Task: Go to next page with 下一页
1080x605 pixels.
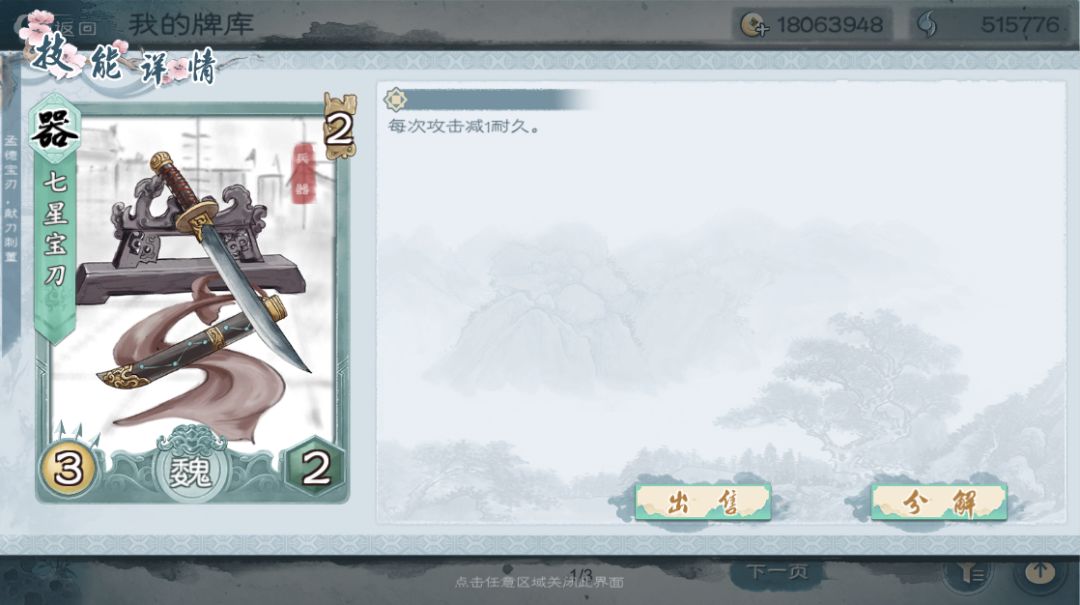Action: (778, 572)
